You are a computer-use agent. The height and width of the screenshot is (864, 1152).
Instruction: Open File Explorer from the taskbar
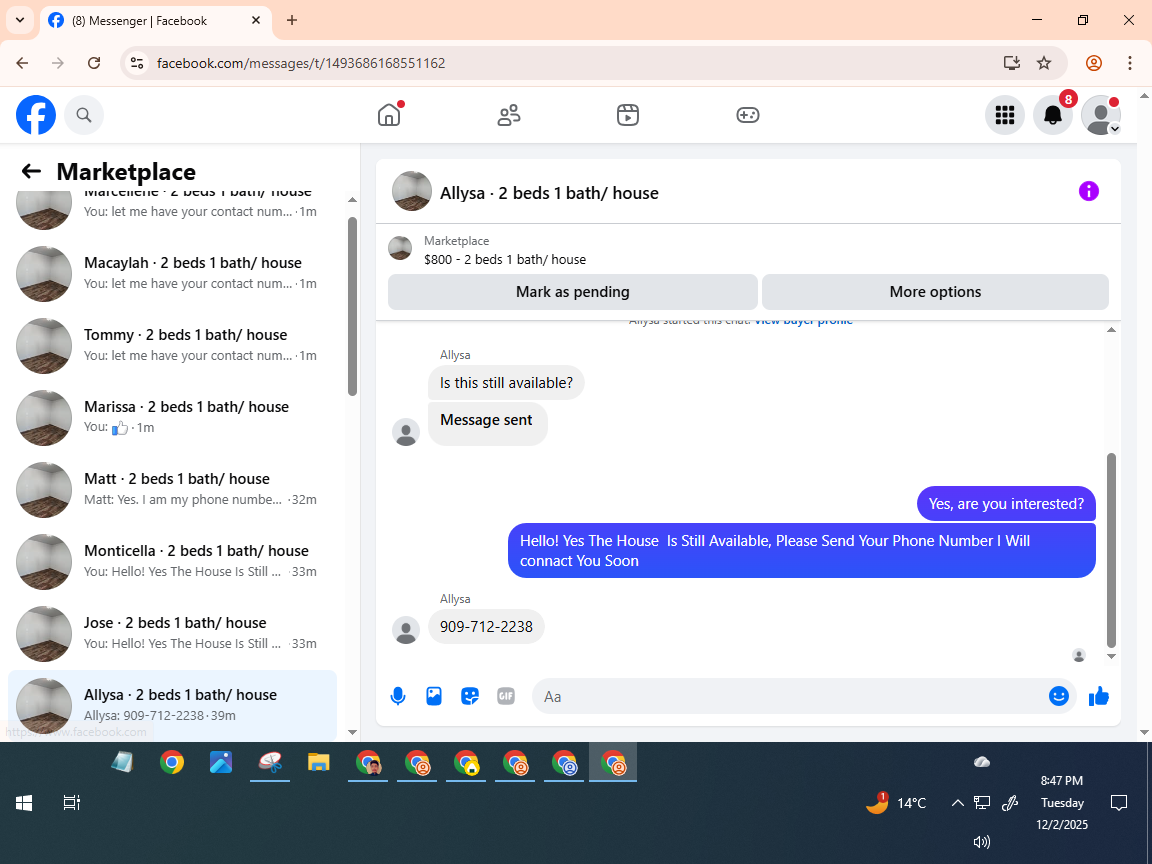318,762
